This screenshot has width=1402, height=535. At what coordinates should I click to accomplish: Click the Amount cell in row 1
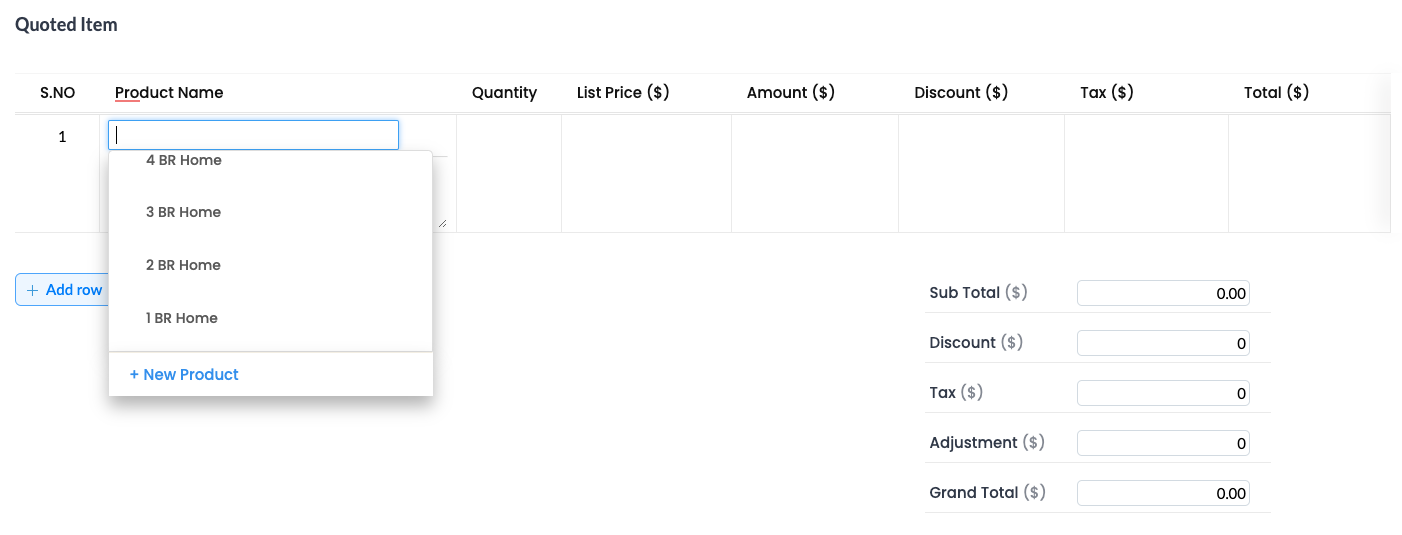(815, 173)
